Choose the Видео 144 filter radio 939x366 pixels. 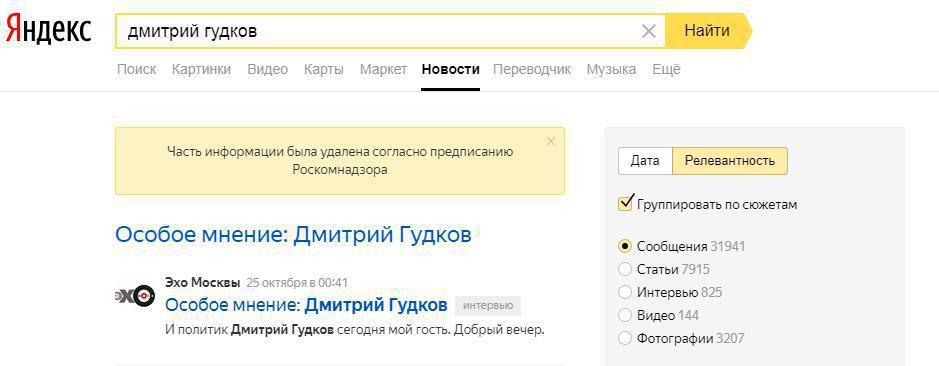point(625,316)
